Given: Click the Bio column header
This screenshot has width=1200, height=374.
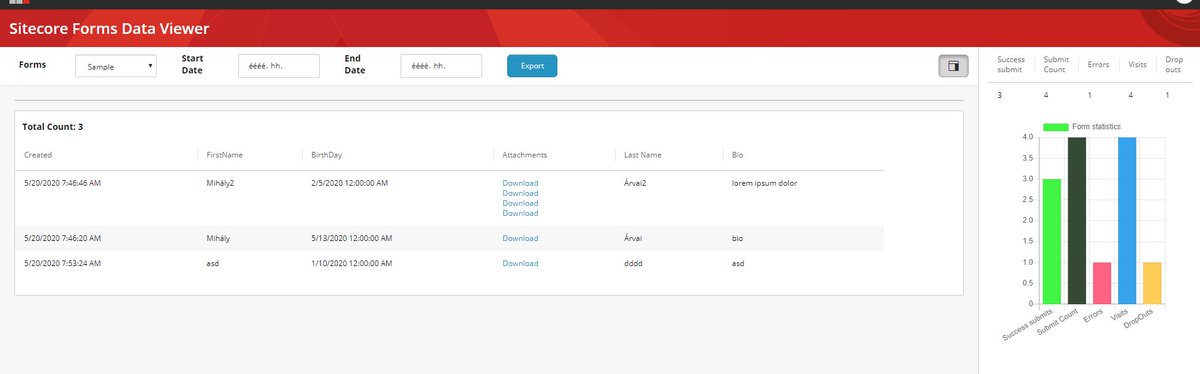Looking at the screenshot, I should (737, 155).
